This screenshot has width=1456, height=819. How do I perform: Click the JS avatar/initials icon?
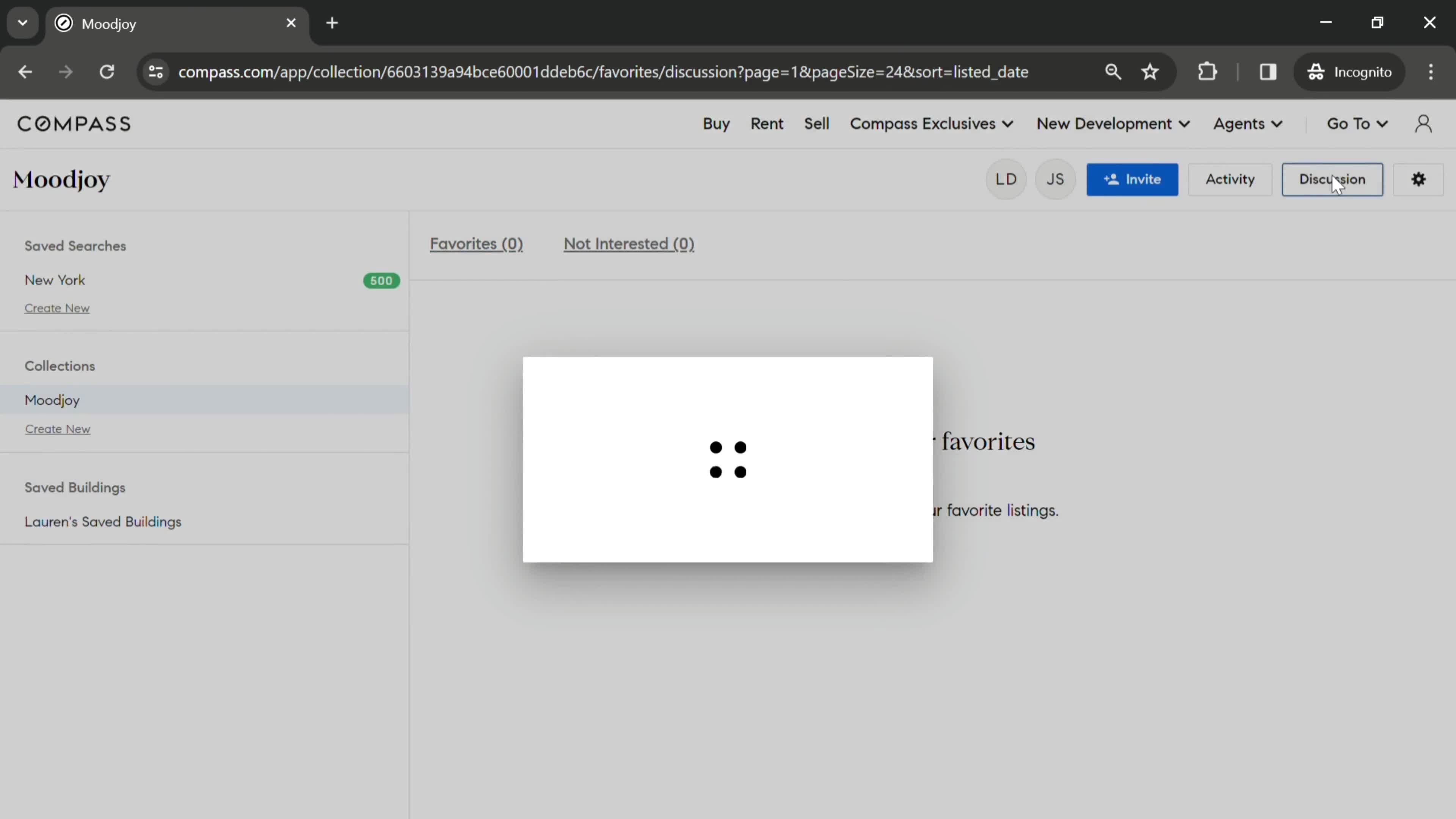(x=1055, y=179)
